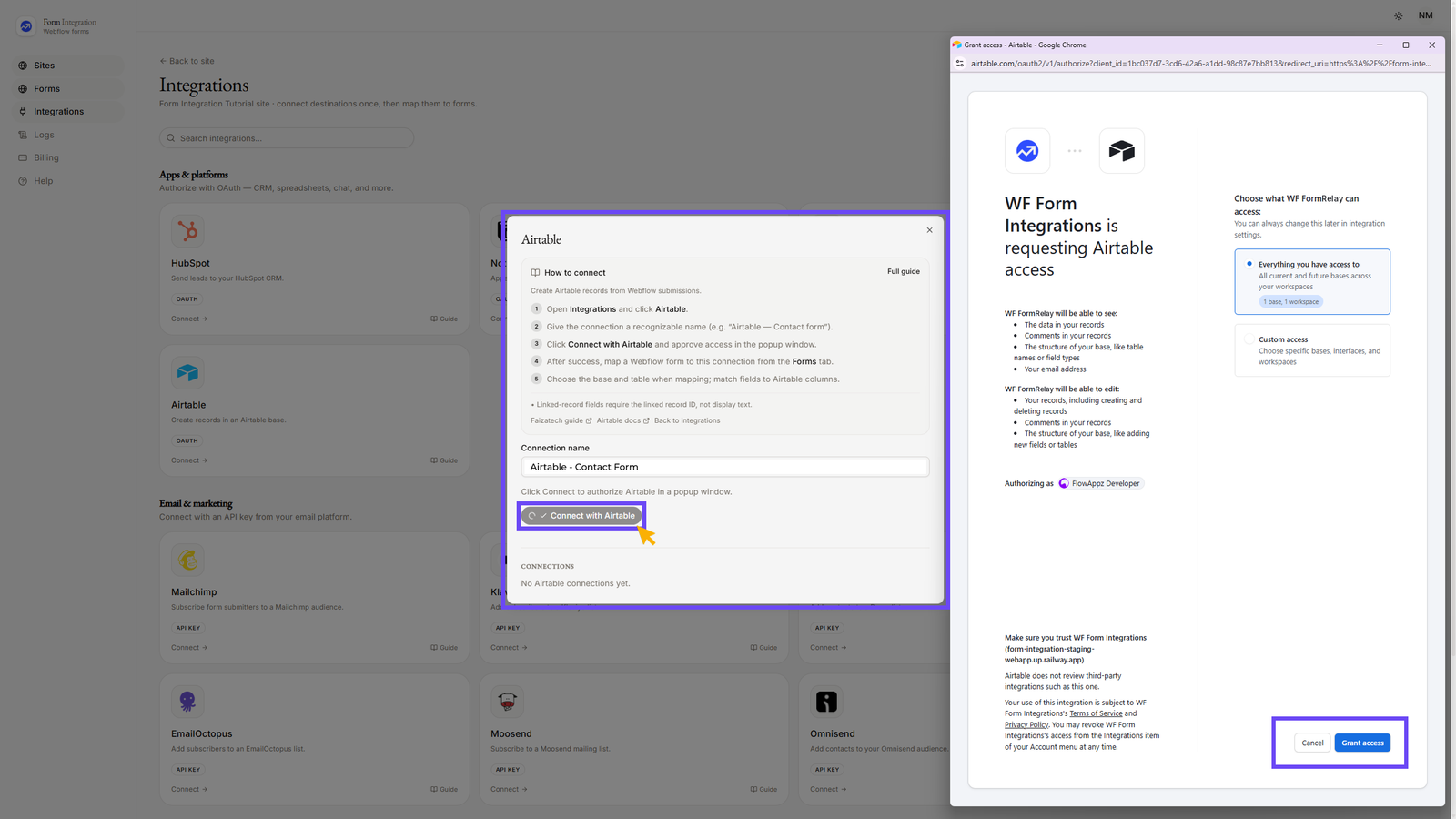Open Guide on the Mailchimp card

click(444, 648)
